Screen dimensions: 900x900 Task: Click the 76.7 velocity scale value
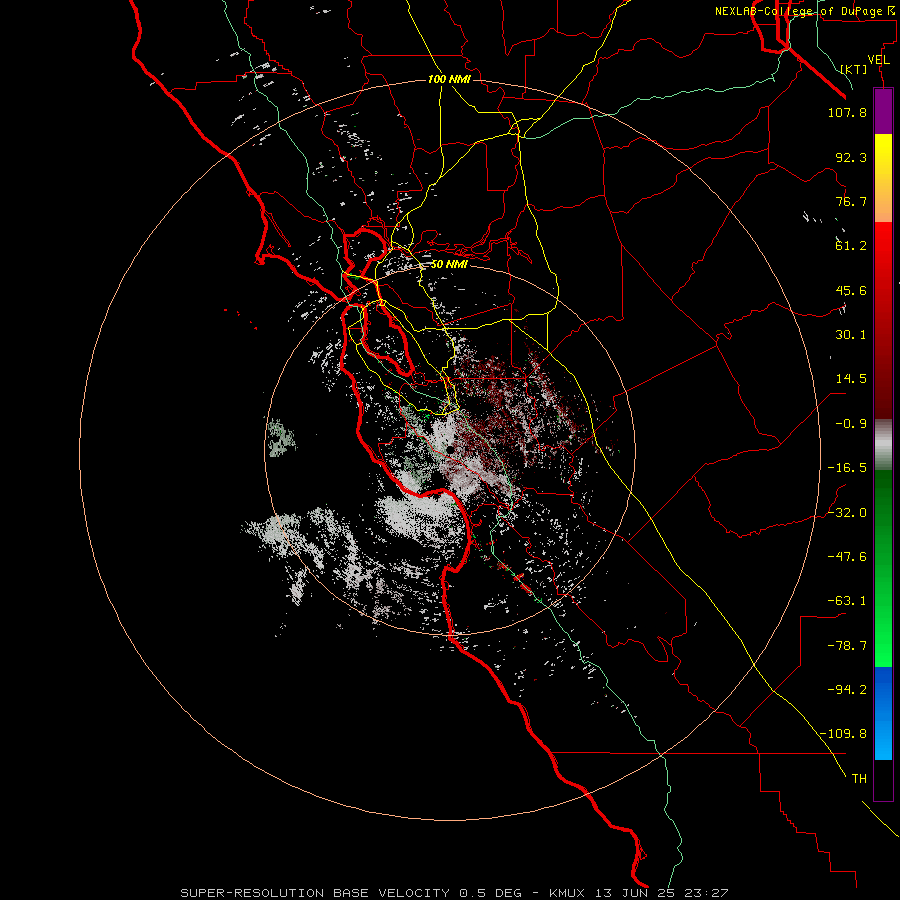pos(851,201)
